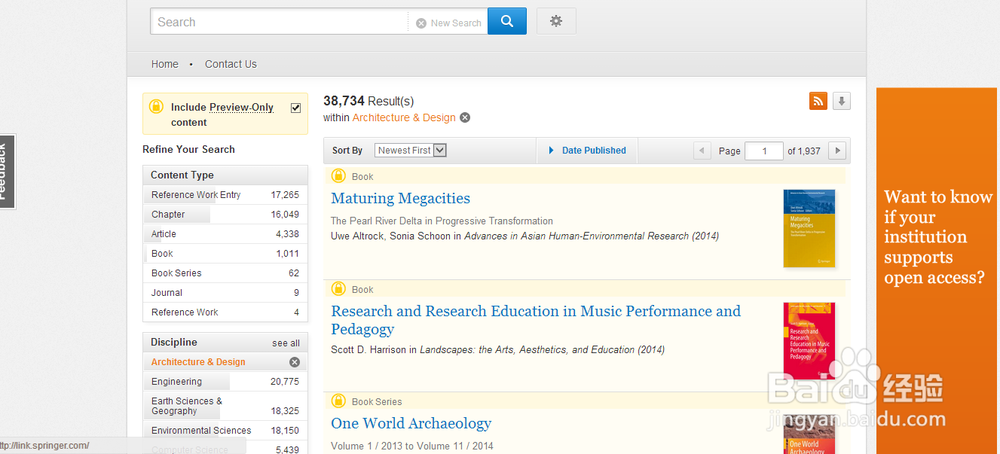1000x454 pixels.
Task: Expand the Date Published filter
Action: coord(592,150)
